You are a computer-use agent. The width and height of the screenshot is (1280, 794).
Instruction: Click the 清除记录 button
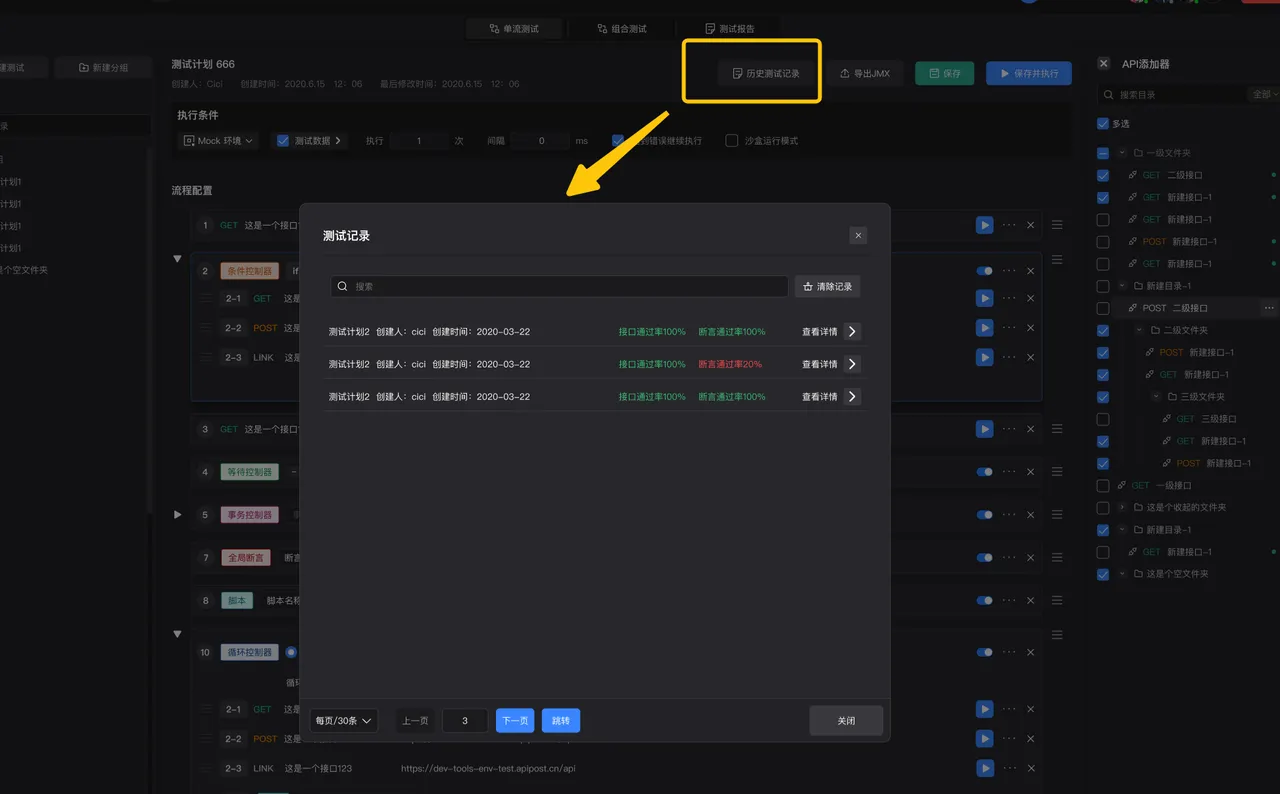click(x=828, y=286)
